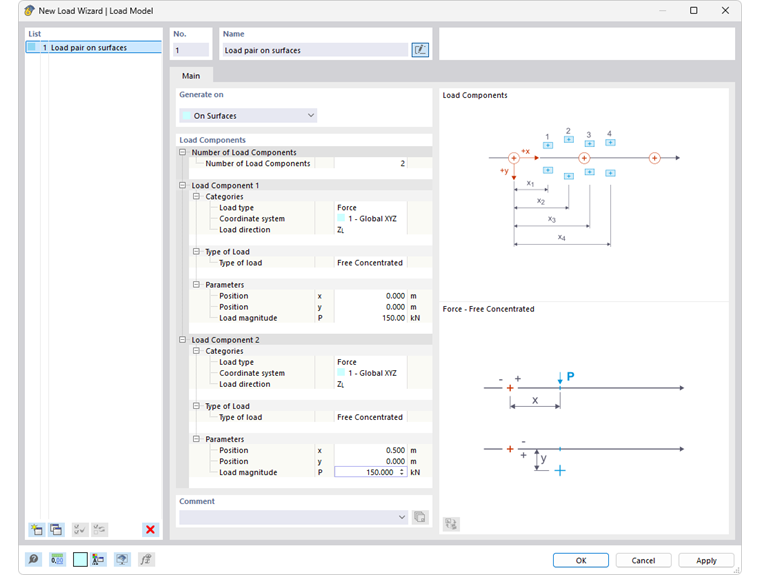Click Load Component 2 Load type Force value
The height and width of the screenshot is (575, 760).
(x=371, y=362)
